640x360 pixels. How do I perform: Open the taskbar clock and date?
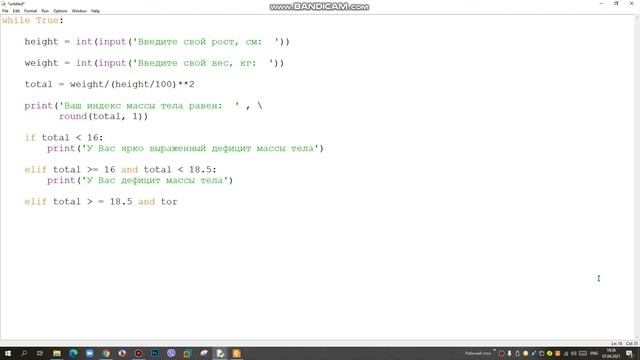click(611, 353)
